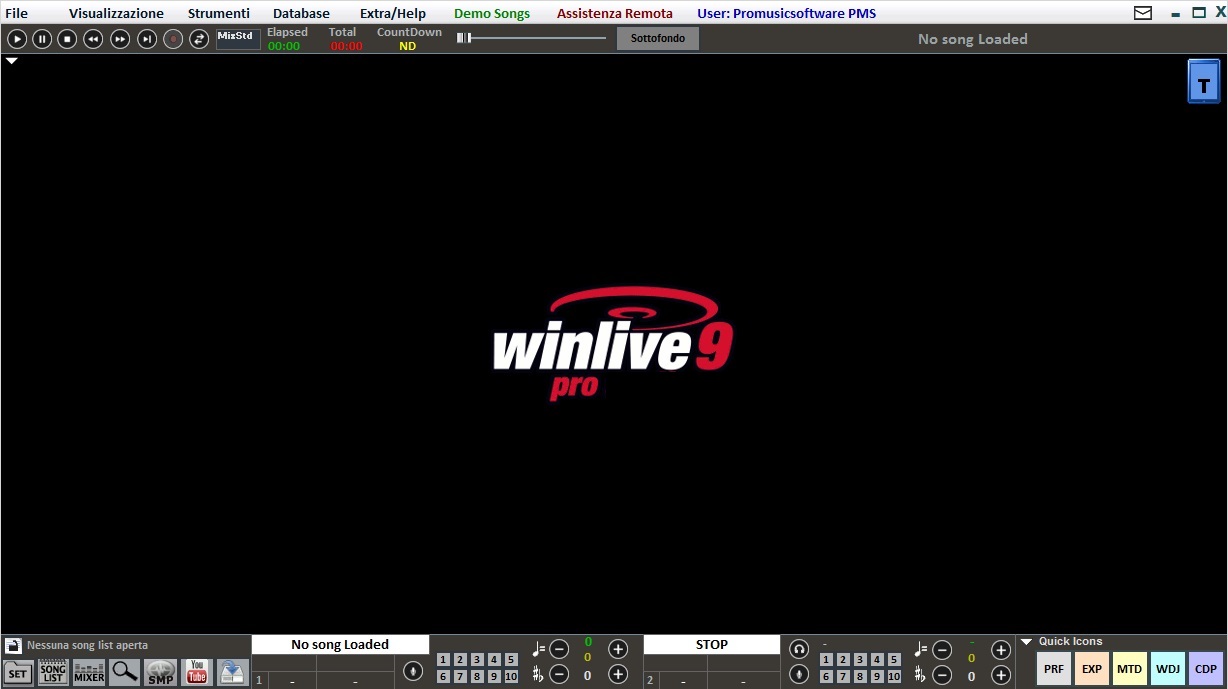Screen dimensions: 1228x689
Task: Select preset 1 in deck 1 number grid
Action: click(x=443, y=660)
